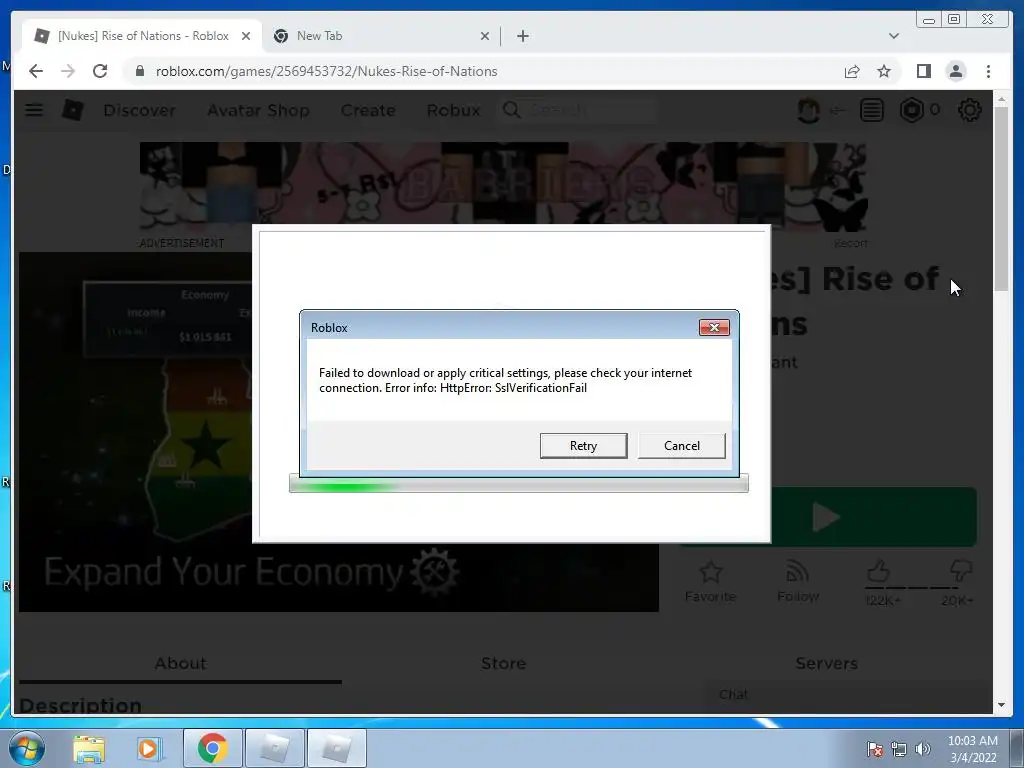Go back using Chrome's back arrow

coord(36,71)
